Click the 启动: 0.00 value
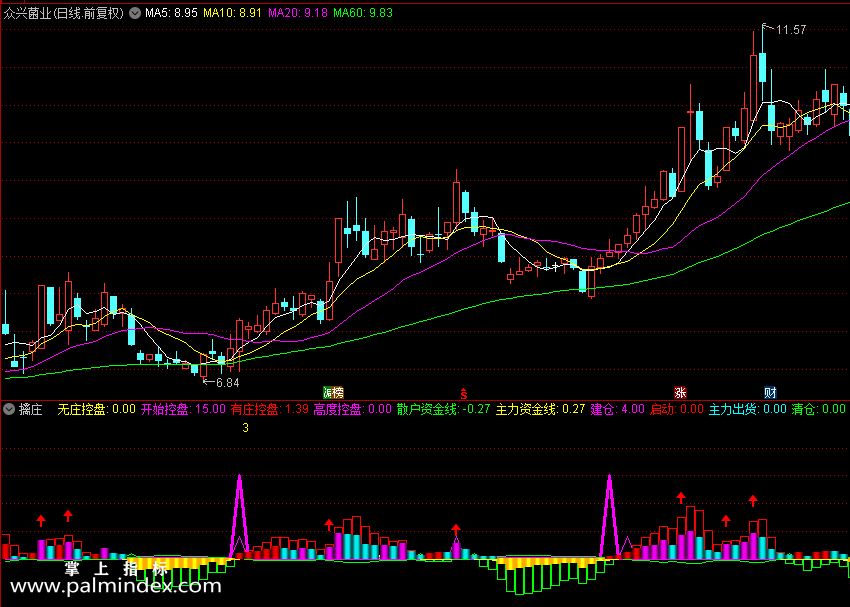Viewport: 850px width, 607px height. click(677, 409)
